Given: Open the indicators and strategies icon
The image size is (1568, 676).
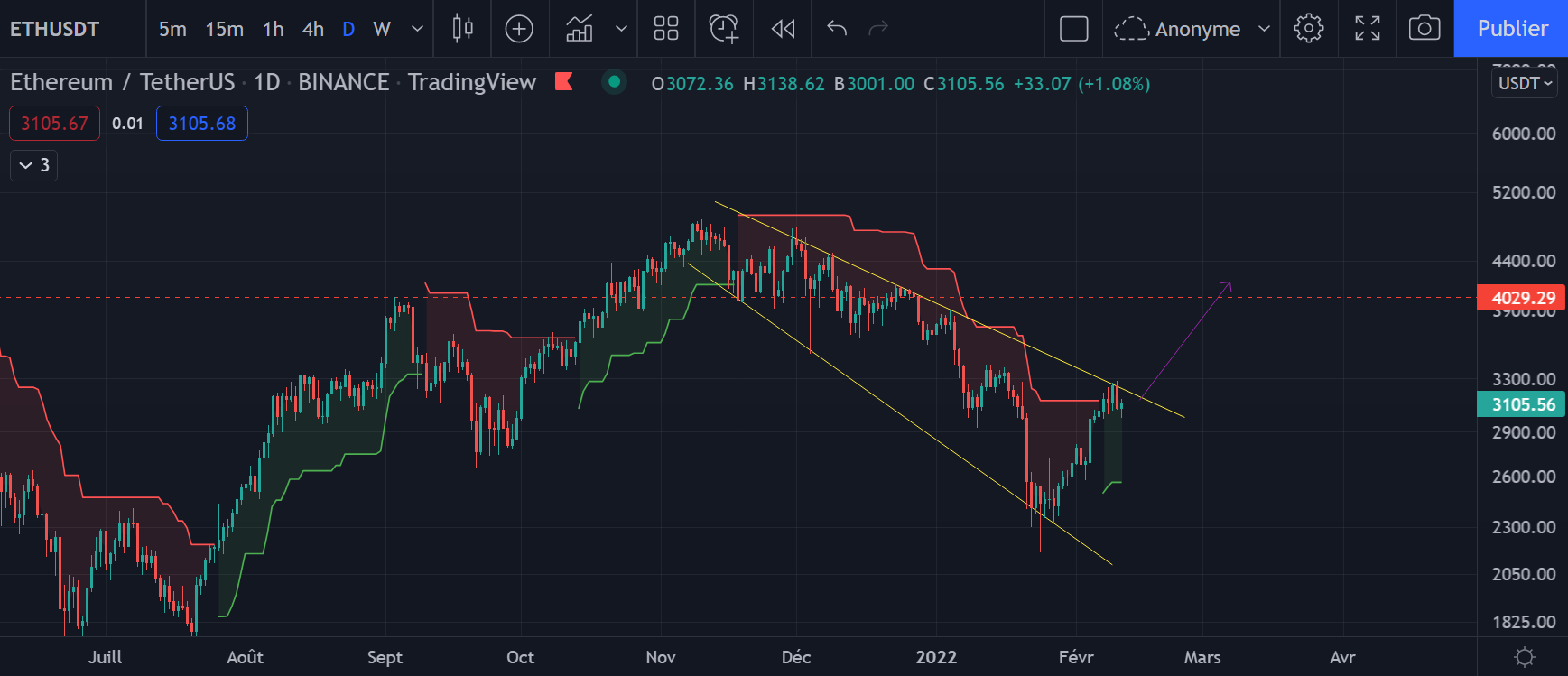Looking at the screenshot, I should click(580, 29).
